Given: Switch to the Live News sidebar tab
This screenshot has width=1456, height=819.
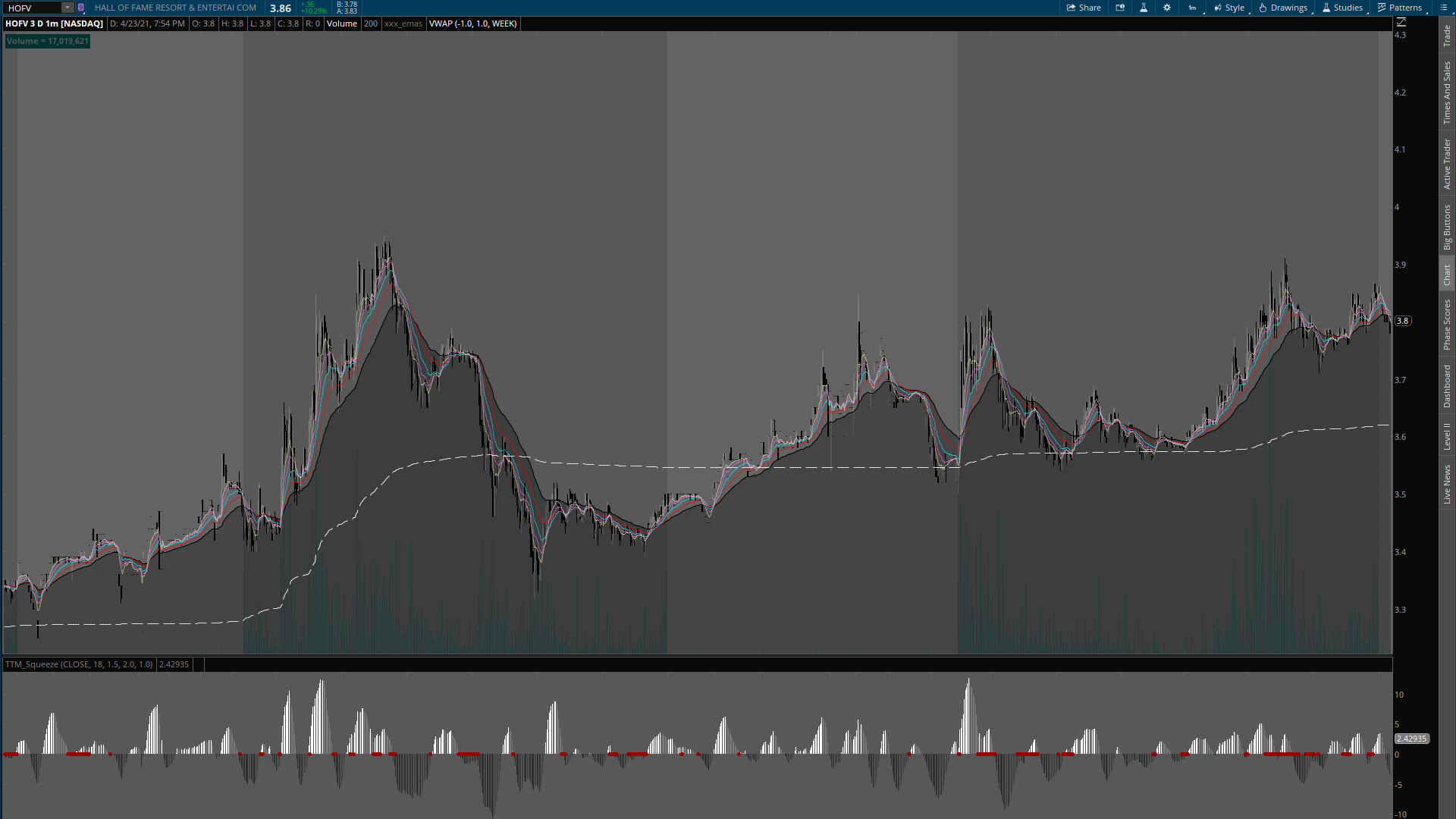Looking at the screenshot, I should (1447, 484).
